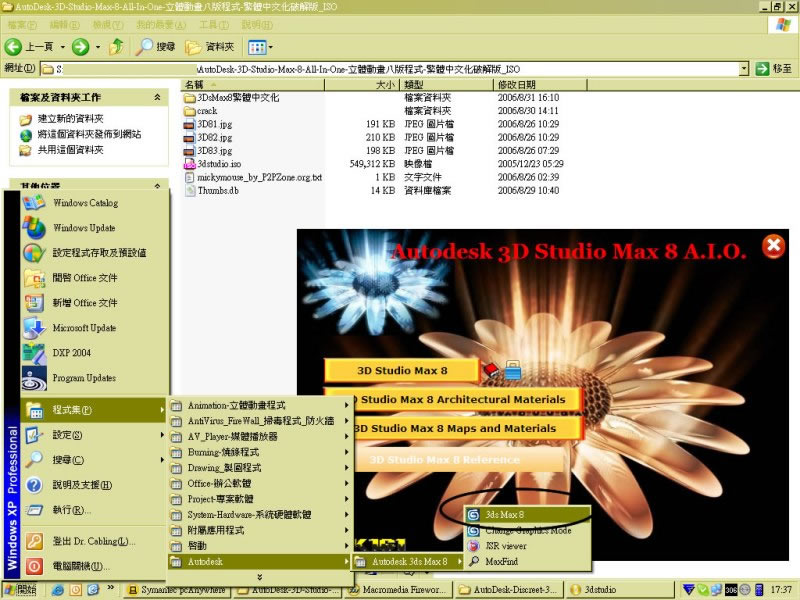The width and height of the screenshot is (800, 600).
Task: Open the View (檢視) menu
Action: [108, 24]
